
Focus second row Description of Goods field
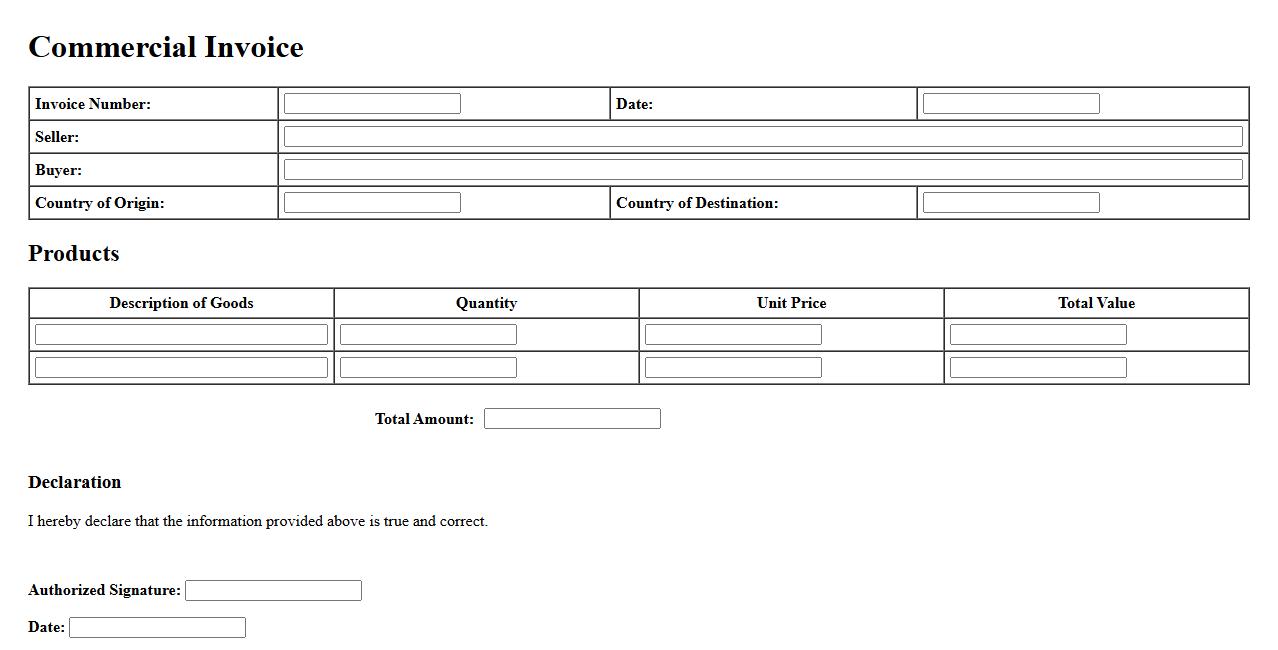(181, 368)
